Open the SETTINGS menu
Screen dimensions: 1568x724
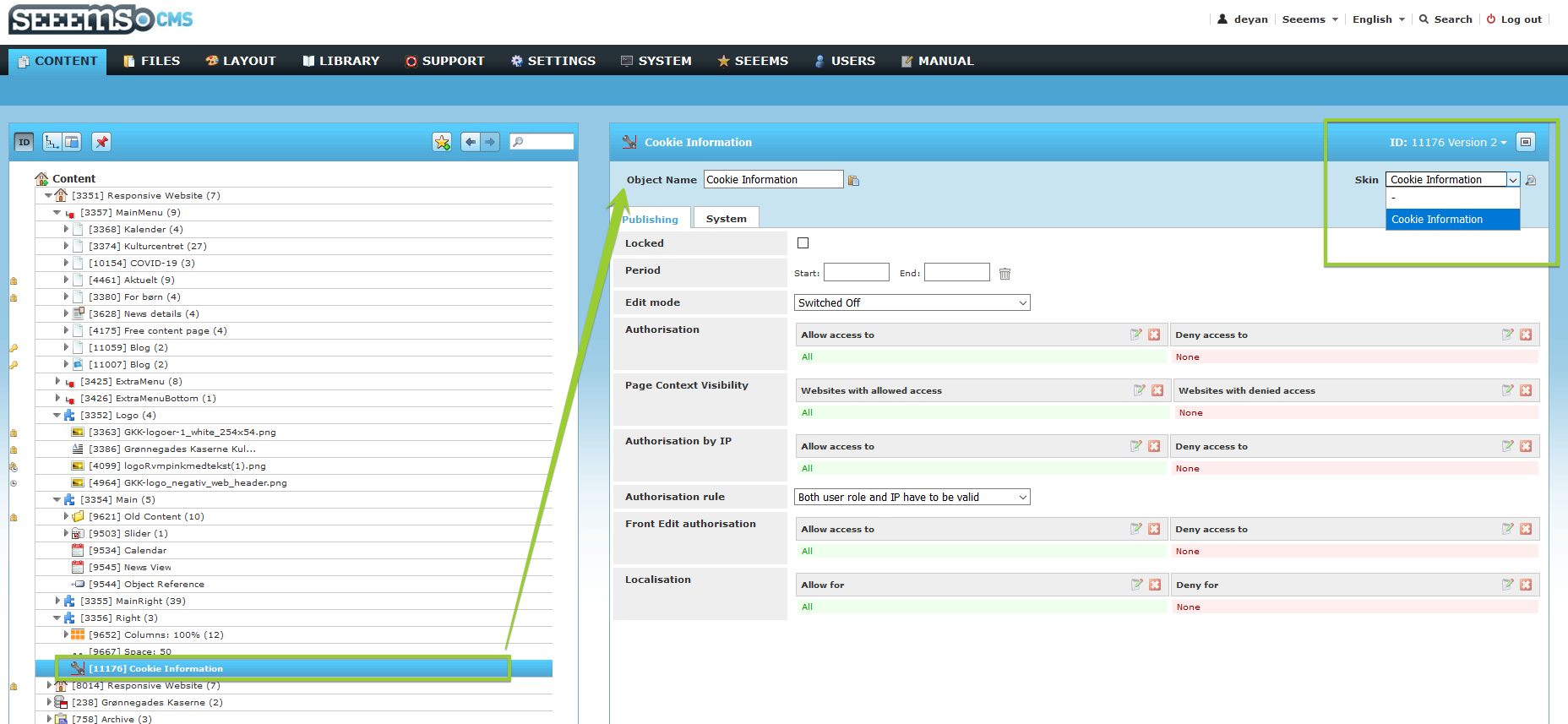553,61
